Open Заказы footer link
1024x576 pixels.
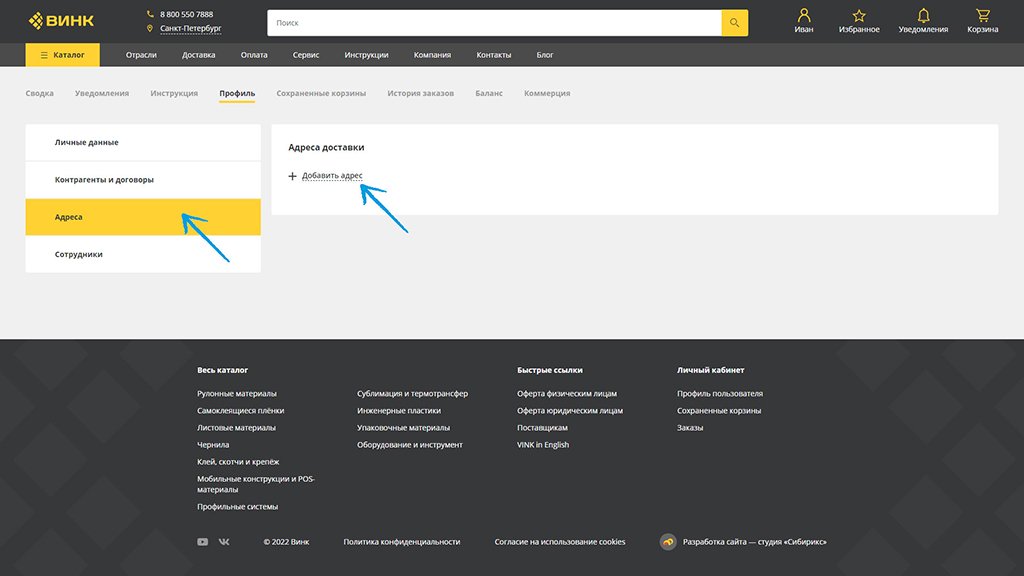(x=690, y=427)
